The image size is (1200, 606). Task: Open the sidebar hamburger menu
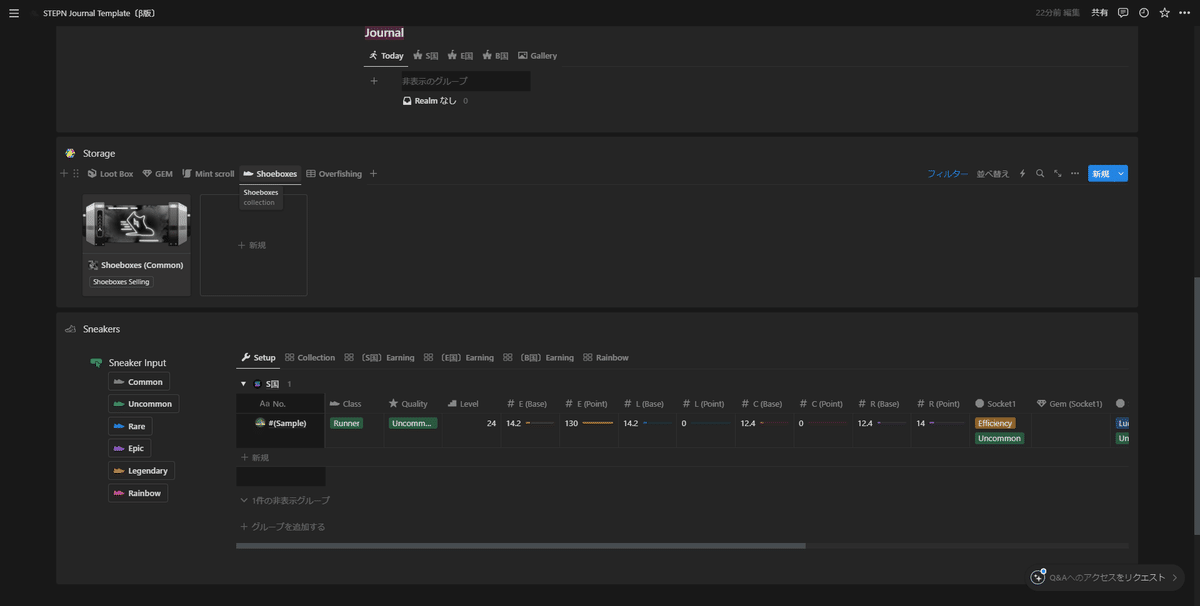[14, 13]
